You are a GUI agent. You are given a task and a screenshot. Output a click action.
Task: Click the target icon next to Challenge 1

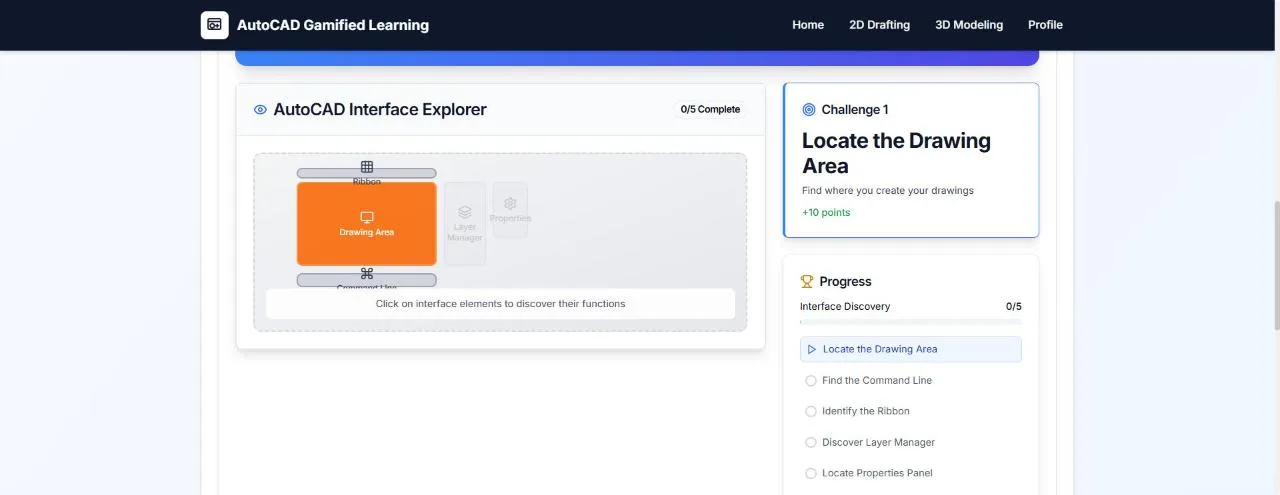[x=809, y=110]
